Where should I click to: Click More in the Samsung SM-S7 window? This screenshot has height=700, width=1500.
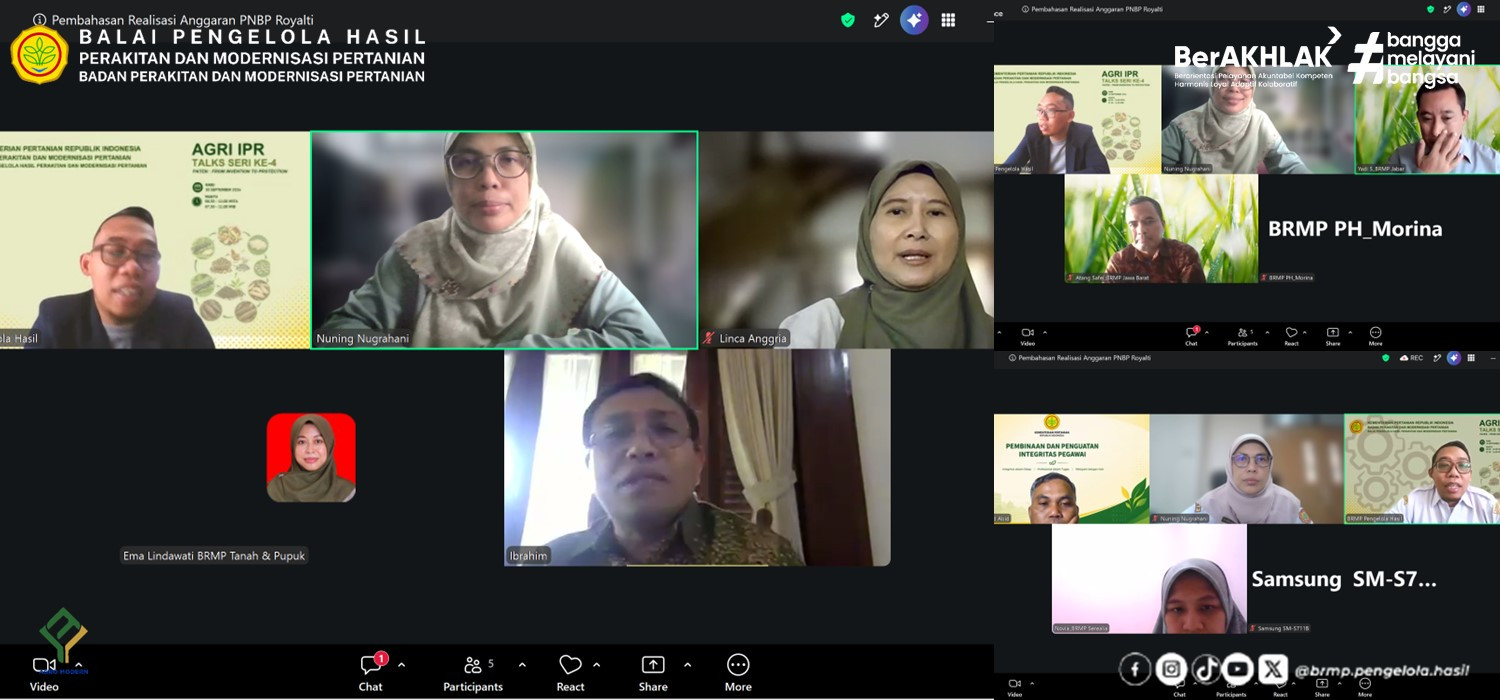tap(1365, 686)
